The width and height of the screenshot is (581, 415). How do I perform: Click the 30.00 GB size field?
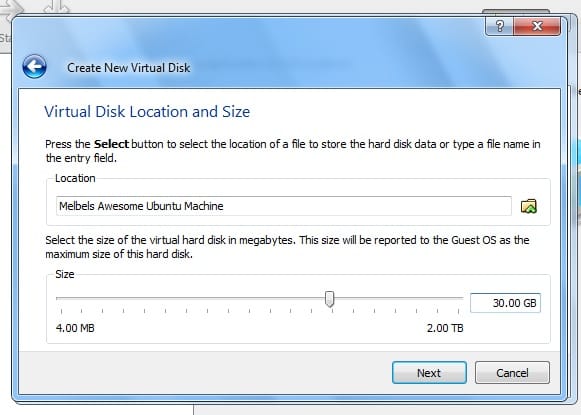pyautogui.click(x=505, y=303)
